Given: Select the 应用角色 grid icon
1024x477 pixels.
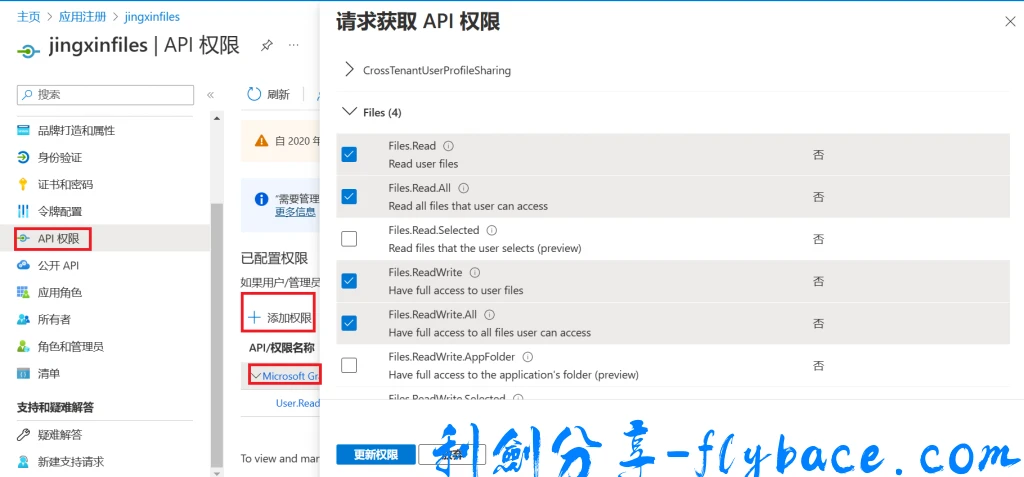Looking at the screenshot, I should click(x=24, y=292).
